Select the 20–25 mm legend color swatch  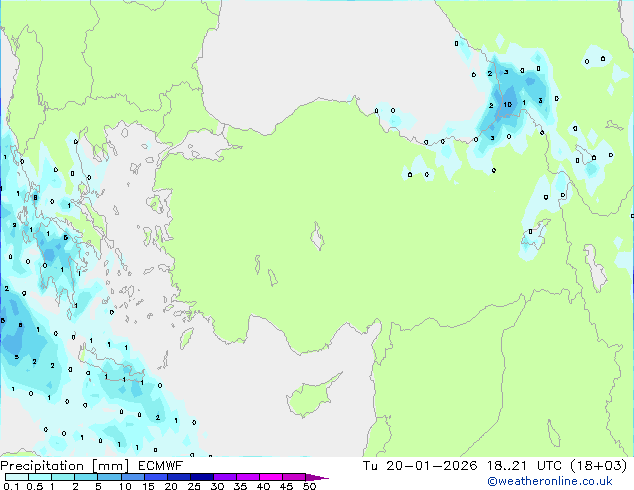pyautogui.click(x=179, y=477)
